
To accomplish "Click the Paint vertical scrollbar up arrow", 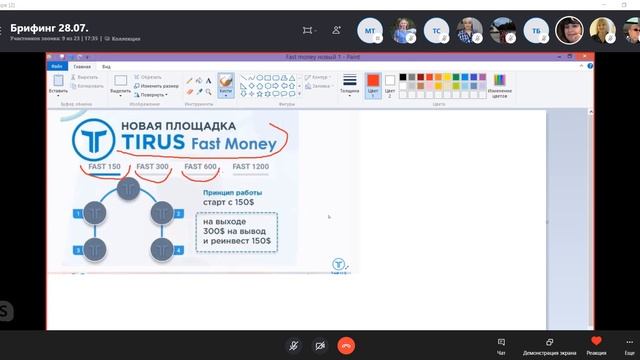I will click(590, 112).
